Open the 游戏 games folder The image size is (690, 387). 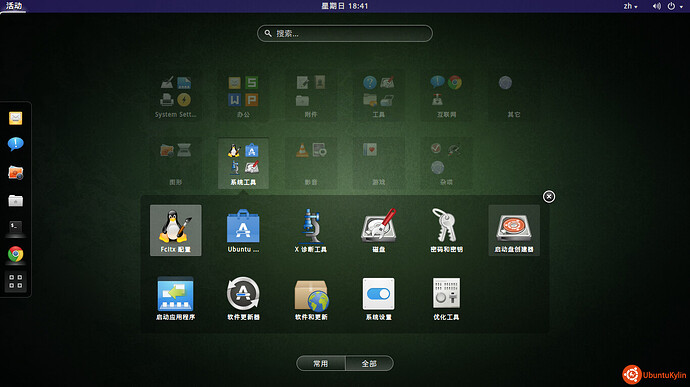point(378,163)
